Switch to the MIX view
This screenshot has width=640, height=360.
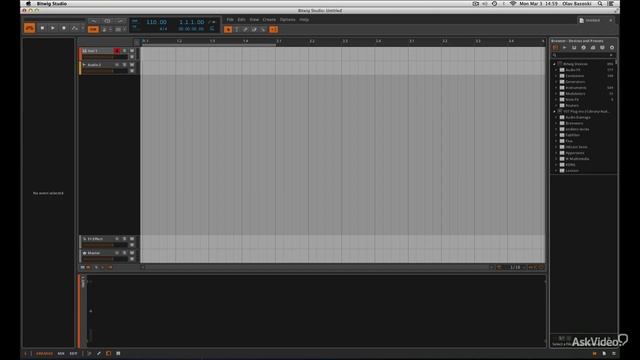click(x=61, y=353)
